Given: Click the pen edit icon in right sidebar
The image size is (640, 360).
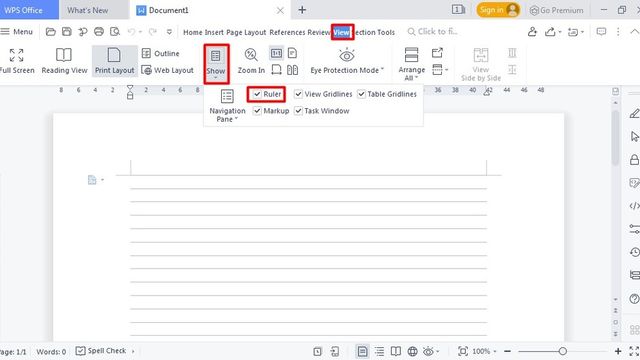Looking at the screenshot, I should pos(634,113).
